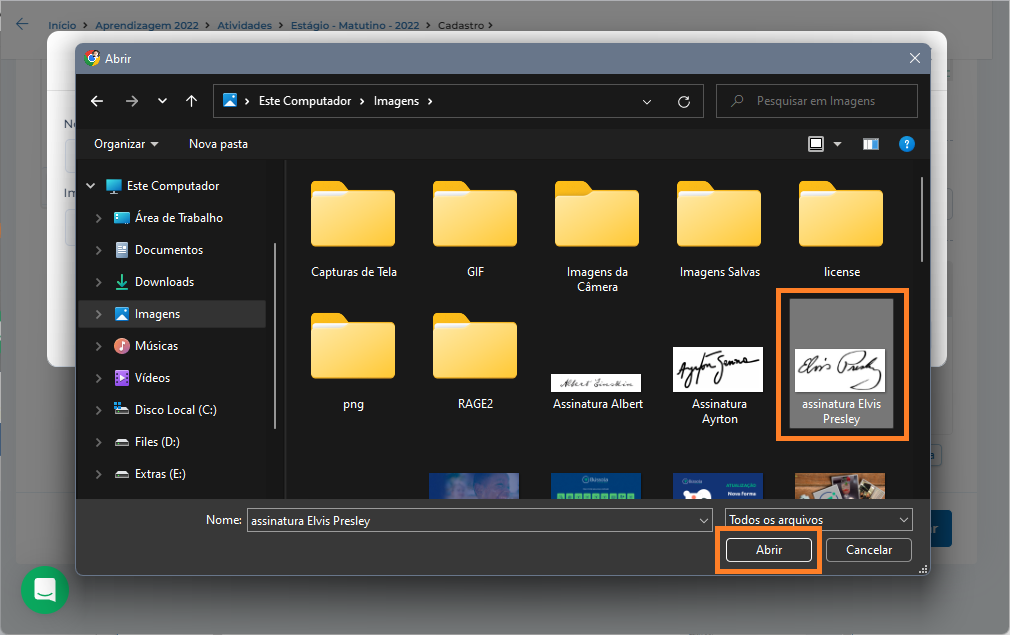Select Área de Trabalho in sidebar
The image size is (1010, 635).
tap(178, 218)
